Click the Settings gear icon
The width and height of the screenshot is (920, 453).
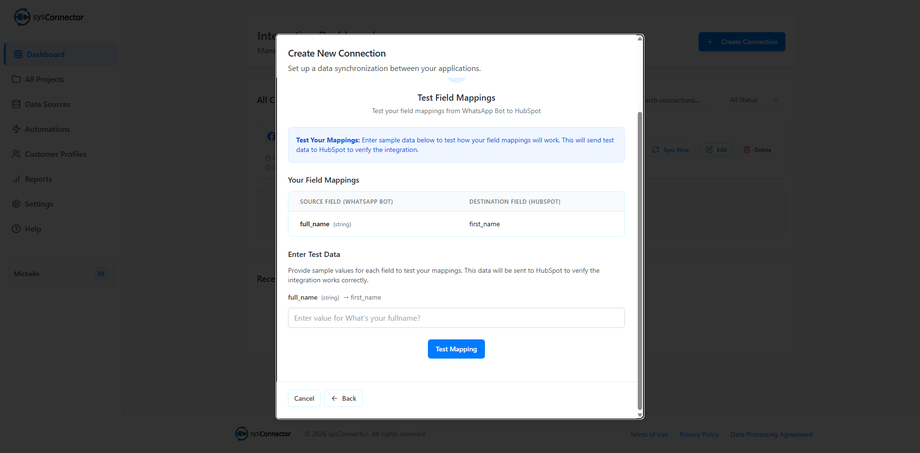point(16,204)
